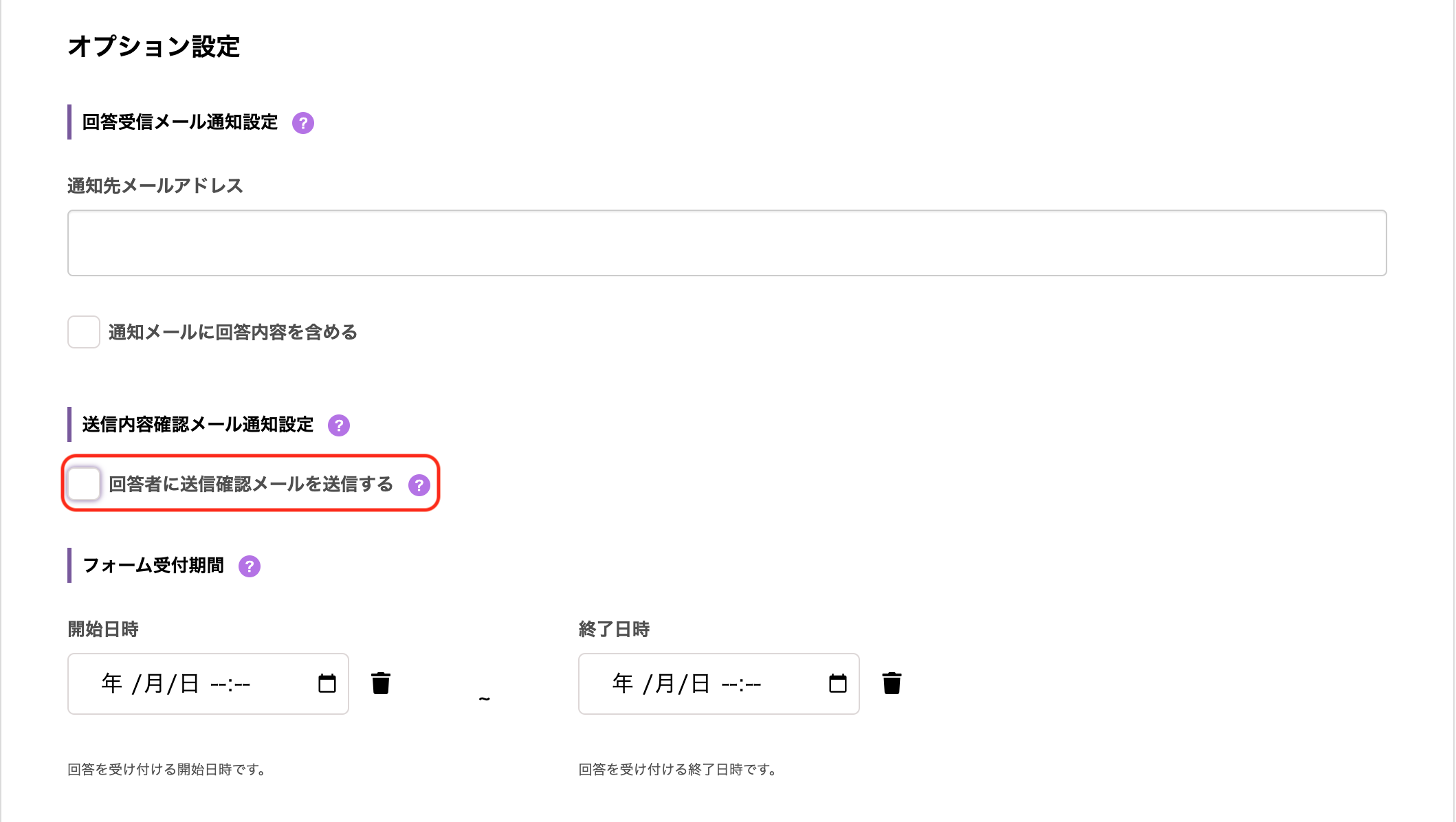This screenshot has height=822, width=1456.
Task: Open help for 回答受信メール通知設定 heading
Action: click(x=302, y=123)
